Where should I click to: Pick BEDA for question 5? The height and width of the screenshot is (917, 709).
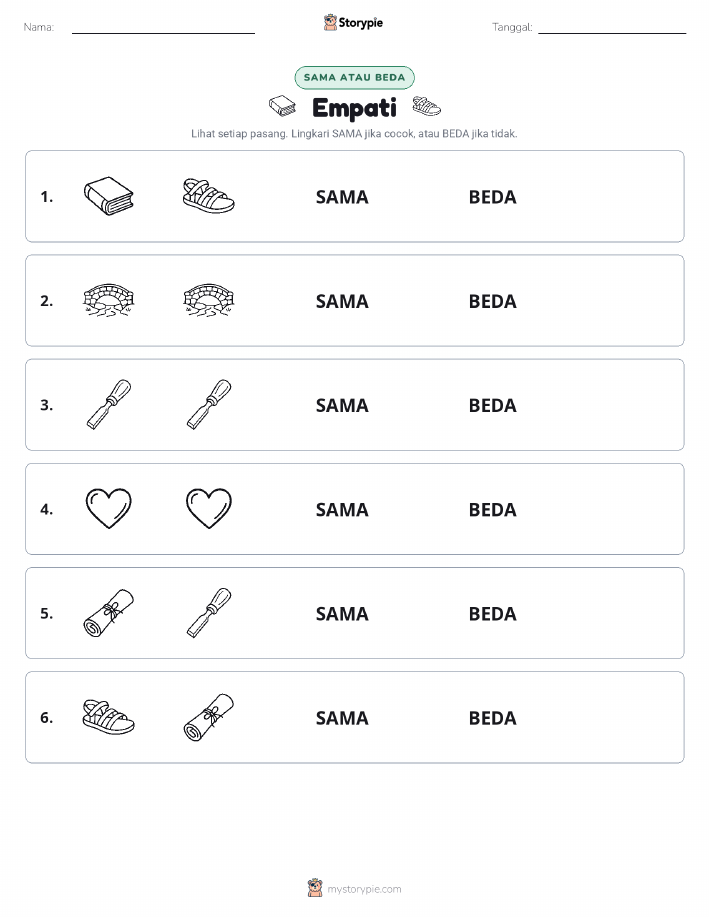(493, 613)
